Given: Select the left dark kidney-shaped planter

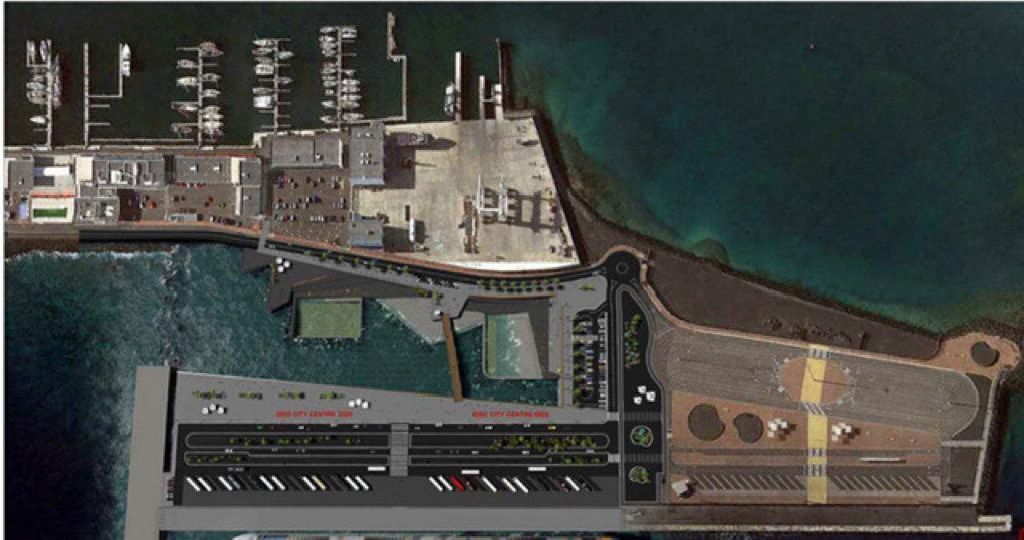Looking at the screenshot, I should 706,421.
